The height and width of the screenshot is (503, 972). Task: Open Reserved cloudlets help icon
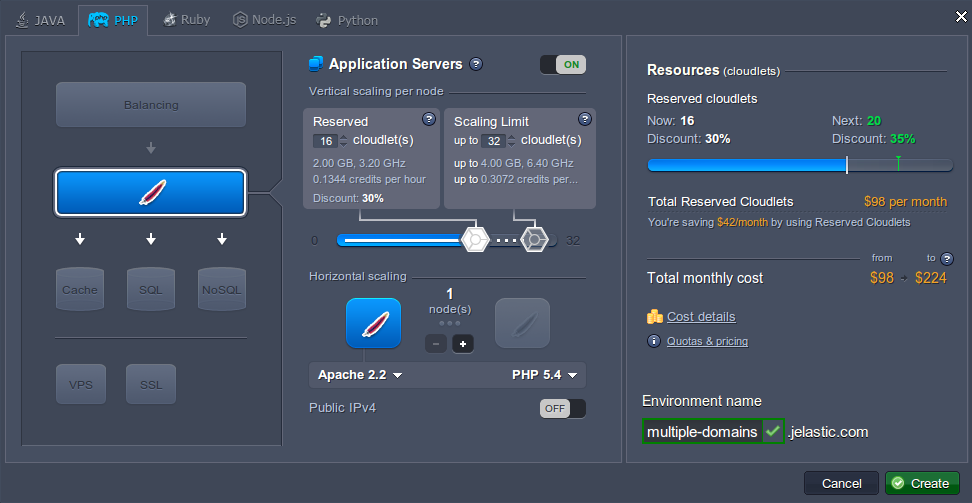pos(428,118)
